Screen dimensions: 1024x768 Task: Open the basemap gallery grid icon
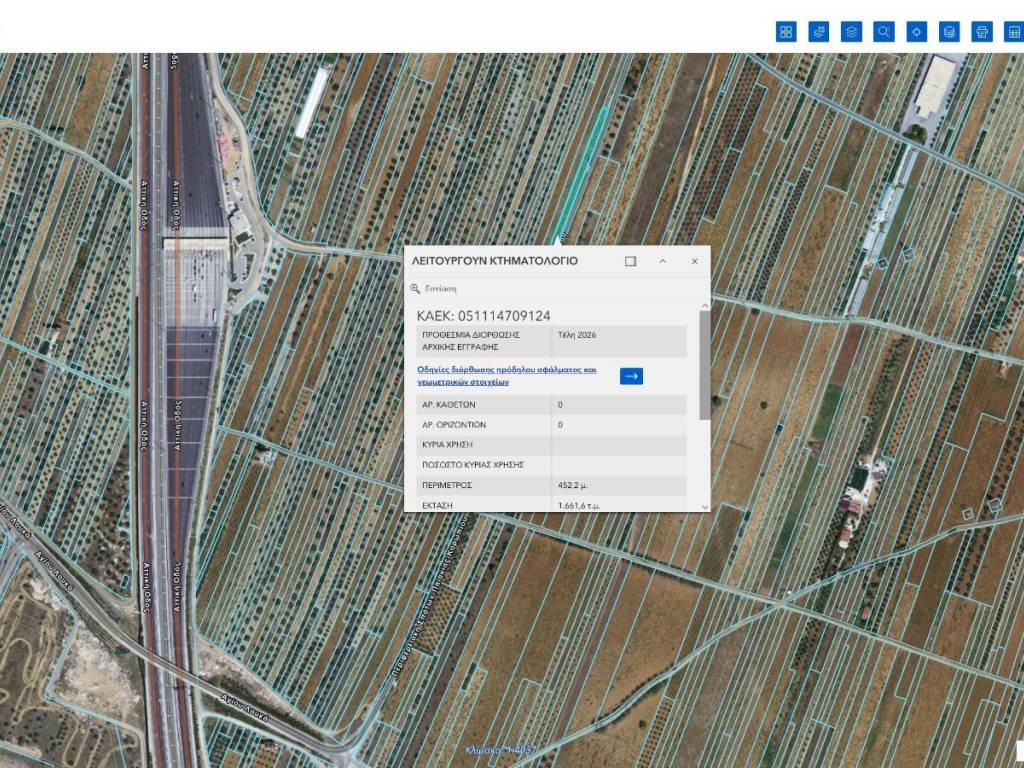(786, 32)
